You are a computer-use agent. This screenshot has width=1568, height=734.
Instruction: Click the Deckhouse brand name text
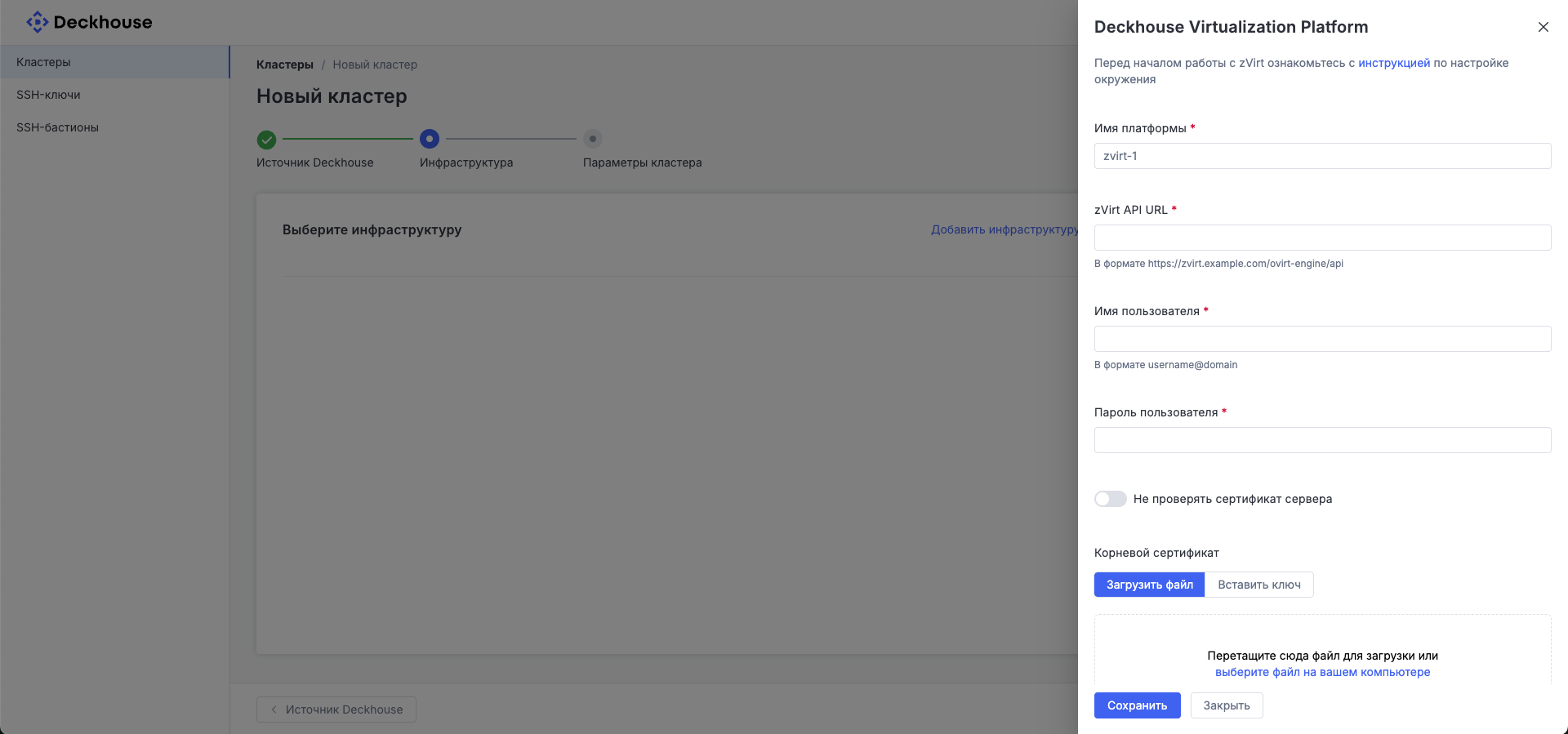tap(103, 22)
